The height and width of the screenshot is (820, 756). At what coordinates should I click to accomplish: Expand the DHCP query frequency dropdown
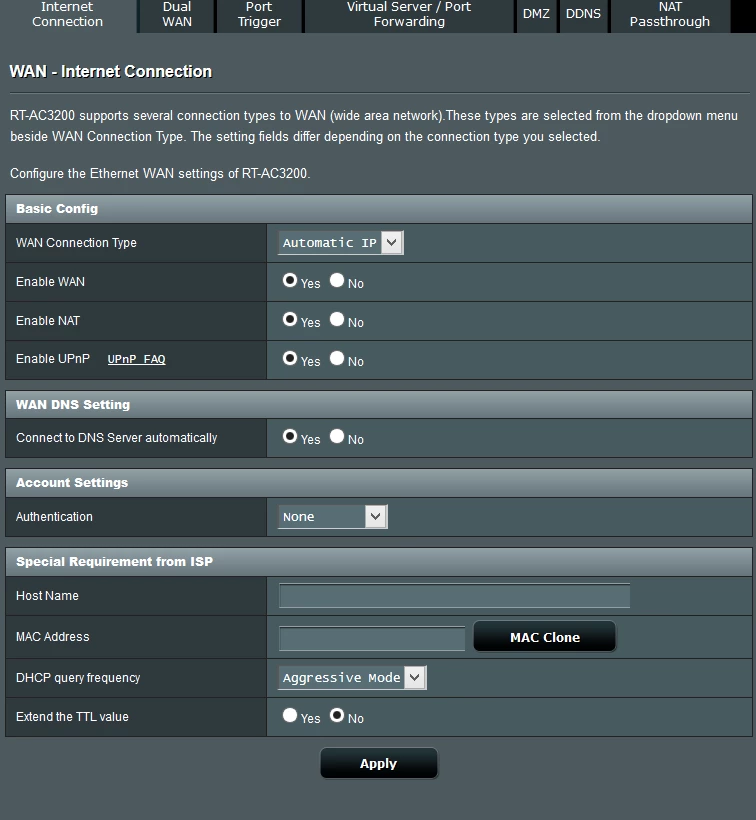coord(352,678)
